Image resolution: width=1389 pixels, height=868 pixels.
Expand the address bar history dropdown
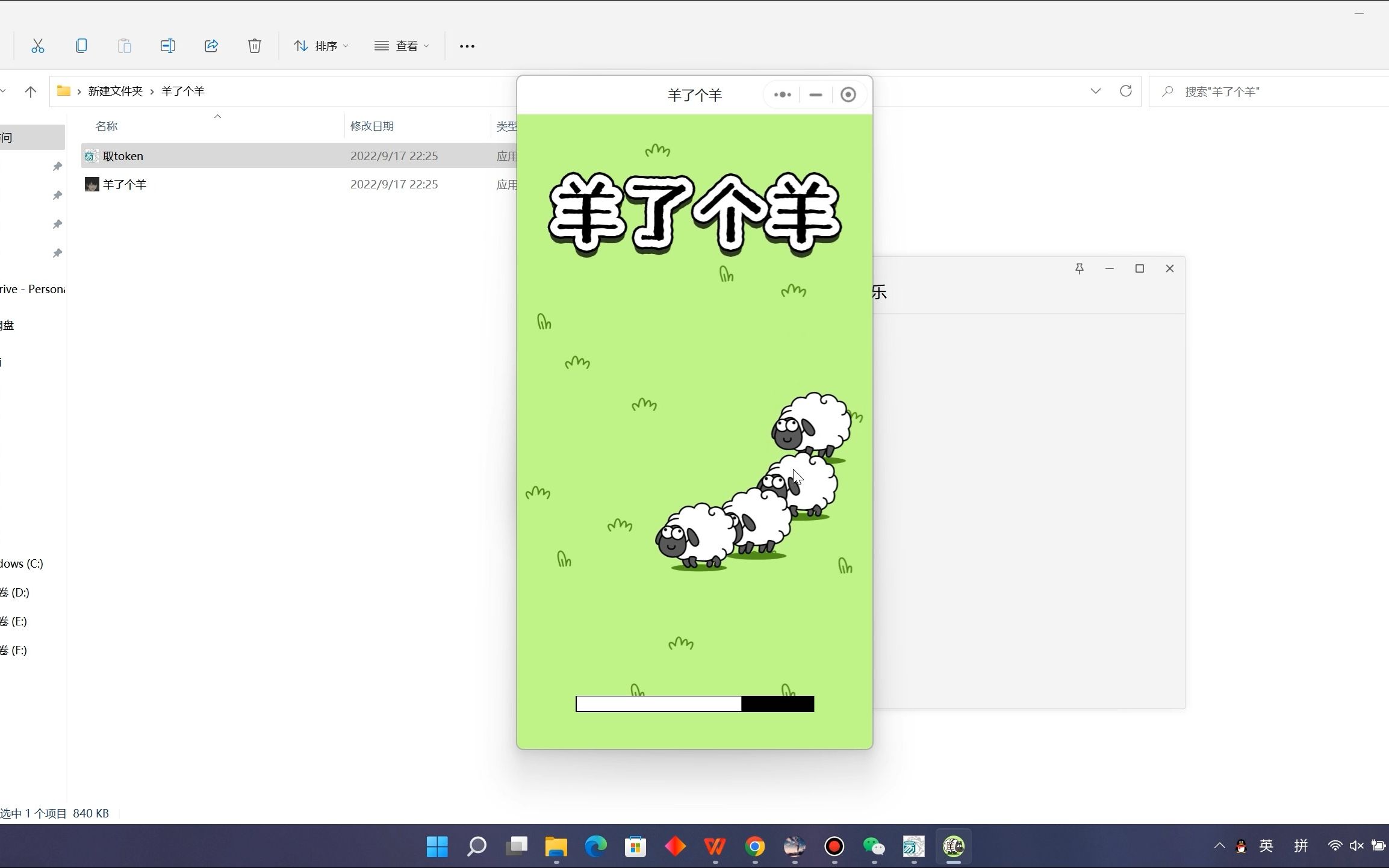[1096, 91]
